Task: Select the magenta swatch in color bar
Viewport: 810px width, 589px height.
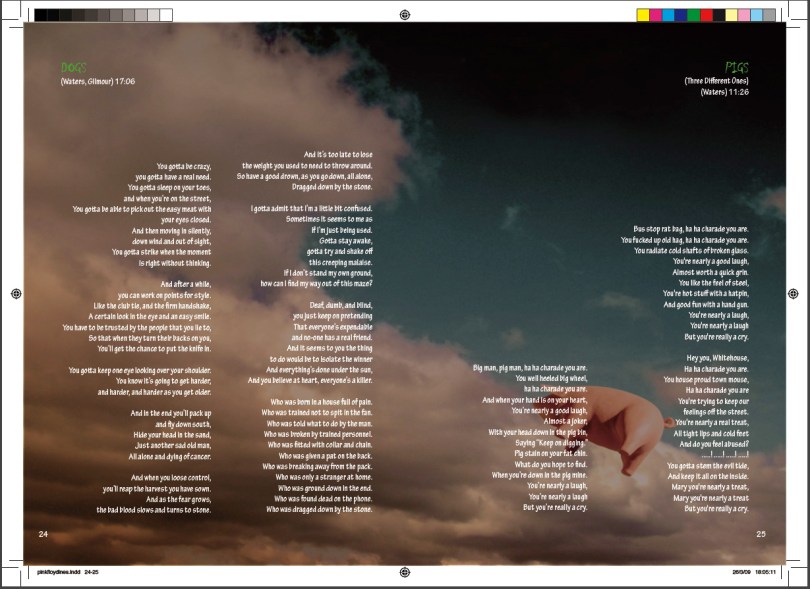Action: click(x=656, y=15)
